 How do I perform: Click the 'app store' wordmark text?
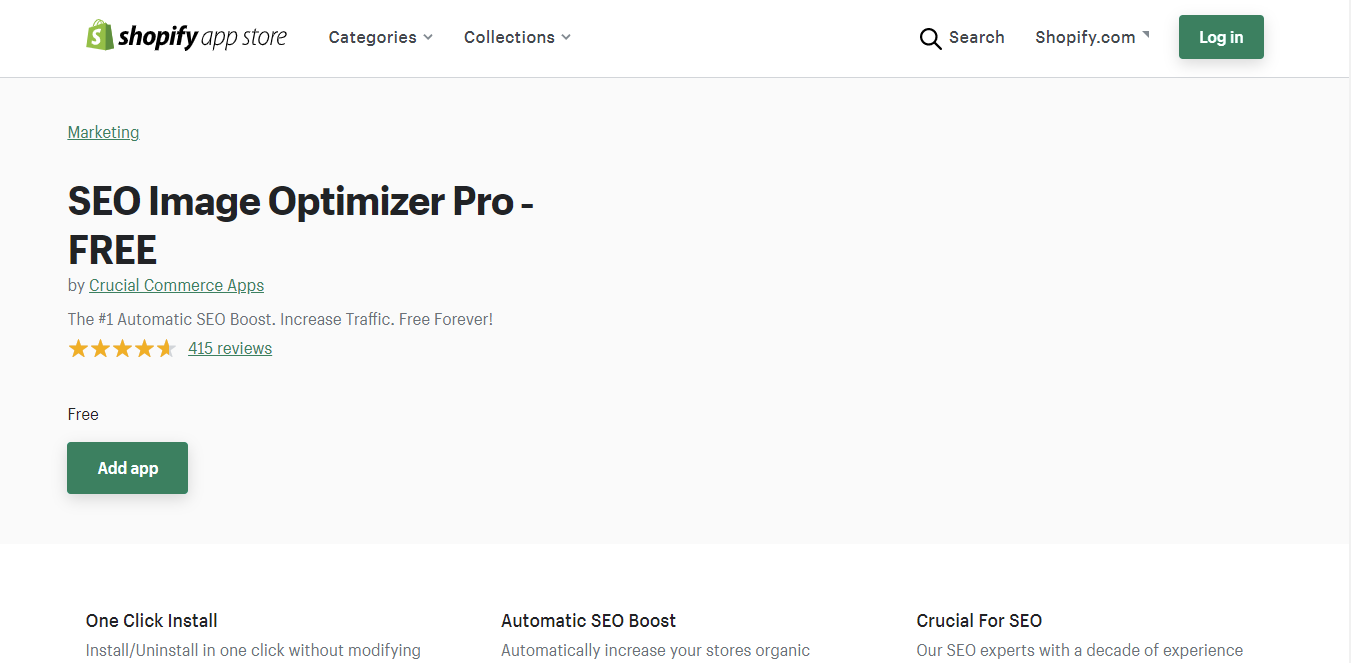pyautogui.click(x=243, y=38)
